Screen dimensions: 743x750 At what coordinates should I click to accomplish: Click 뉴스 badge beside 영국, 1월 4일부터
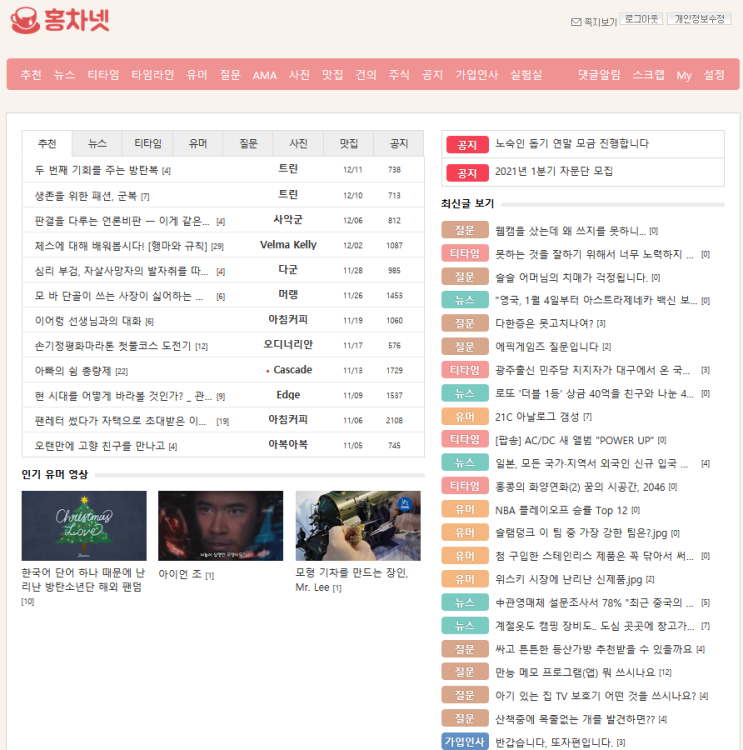[x=465, y=300]
